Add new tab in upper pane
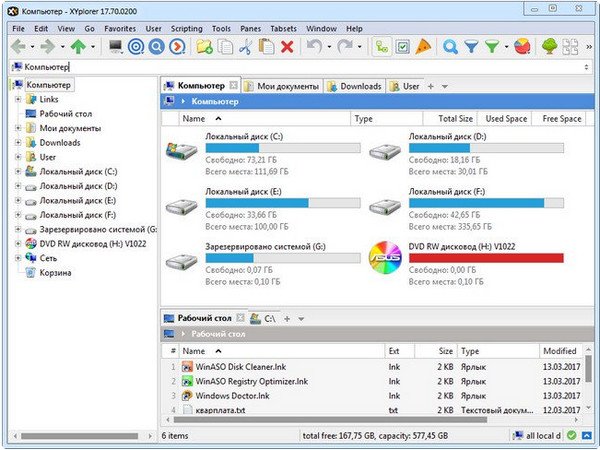This screenshot has height=450, width=600. pyautogui.click(x=430, y=86)
